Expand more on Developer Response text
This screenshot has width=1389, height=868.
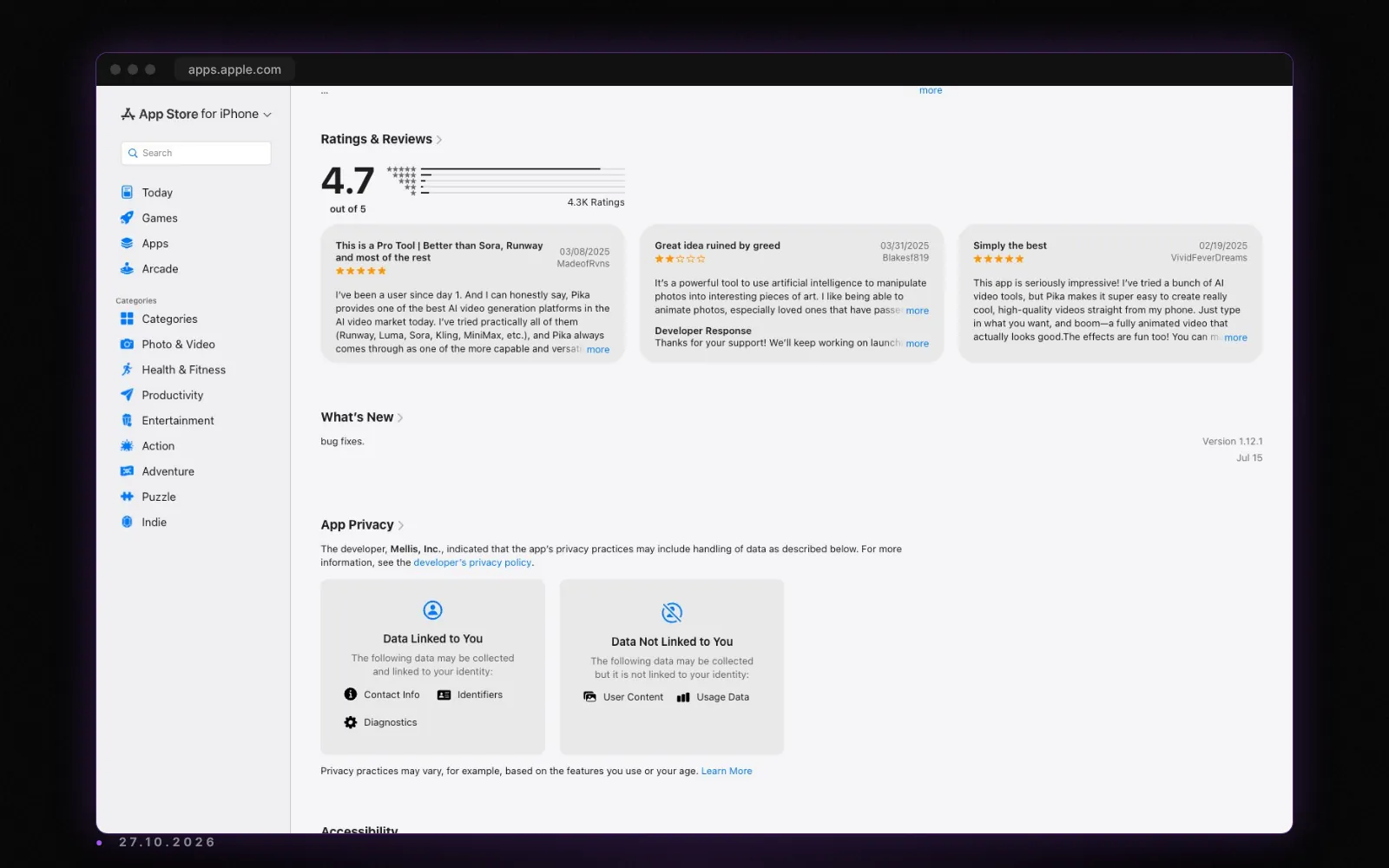pos(918,344)
